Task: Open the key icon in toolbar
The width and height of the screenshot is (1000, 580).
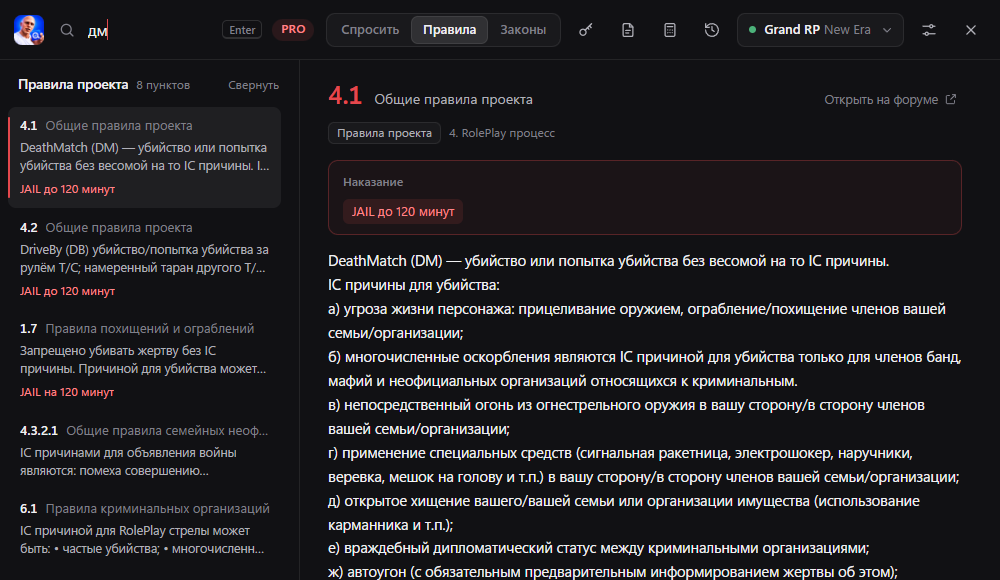Action: [585, 30]
